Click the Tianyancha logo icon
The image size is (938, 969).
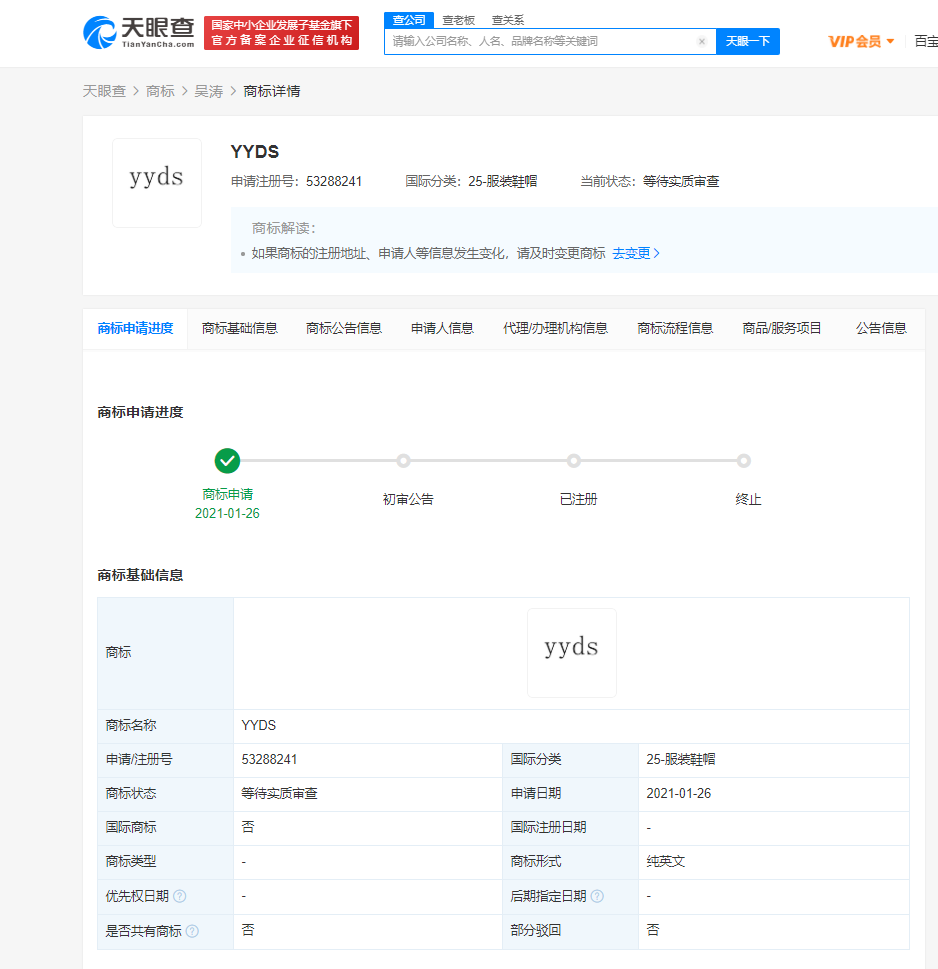(100, 33)
